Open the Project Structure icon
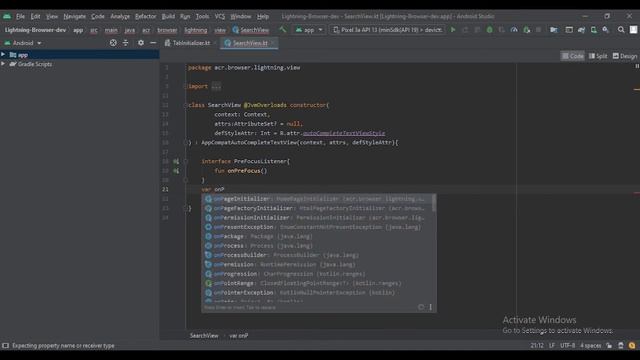 coord(553,30)
